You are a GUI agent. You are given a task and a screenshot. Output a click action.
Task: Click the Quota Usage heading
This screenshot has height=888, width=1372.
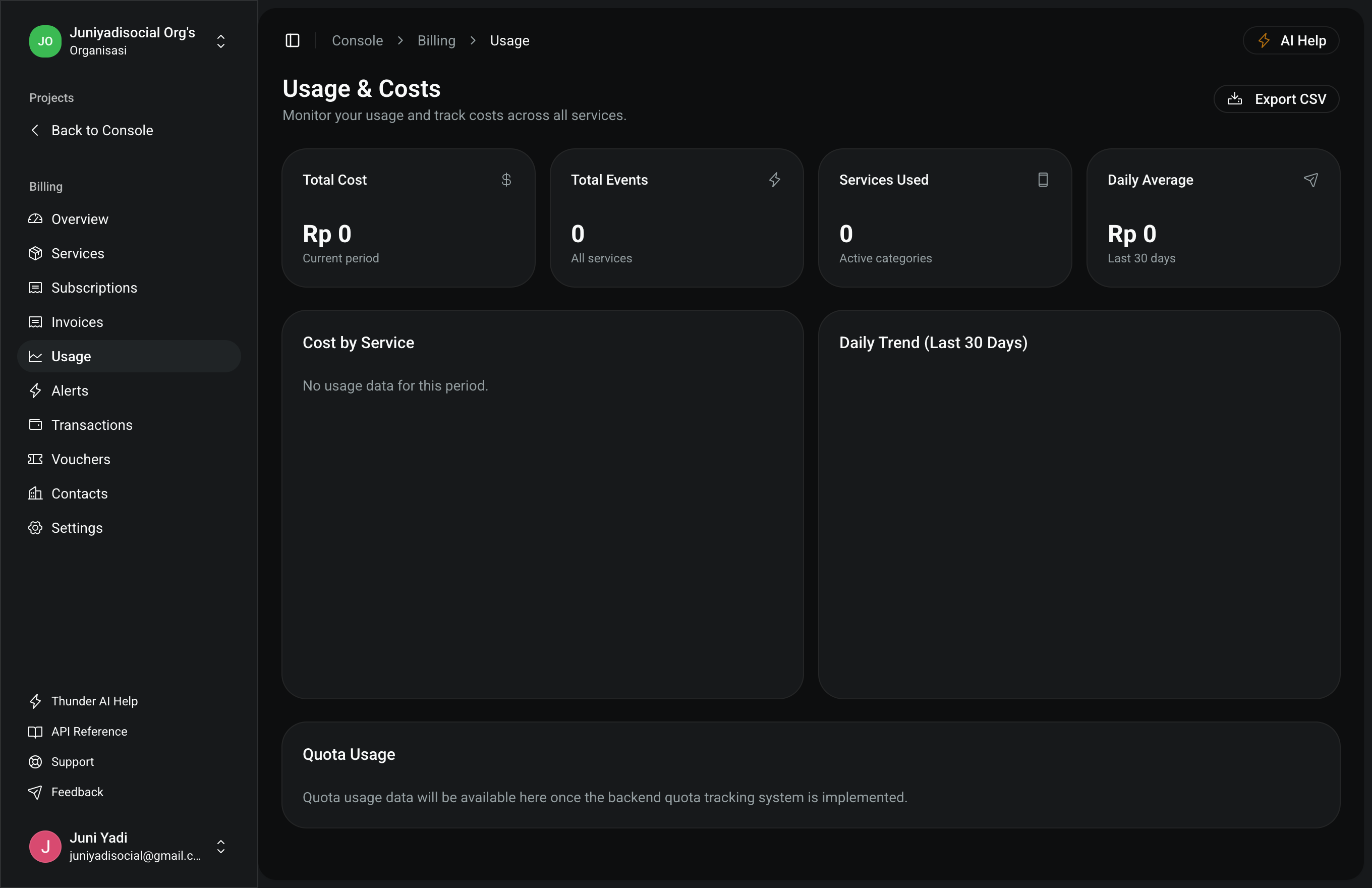point(349,754)
